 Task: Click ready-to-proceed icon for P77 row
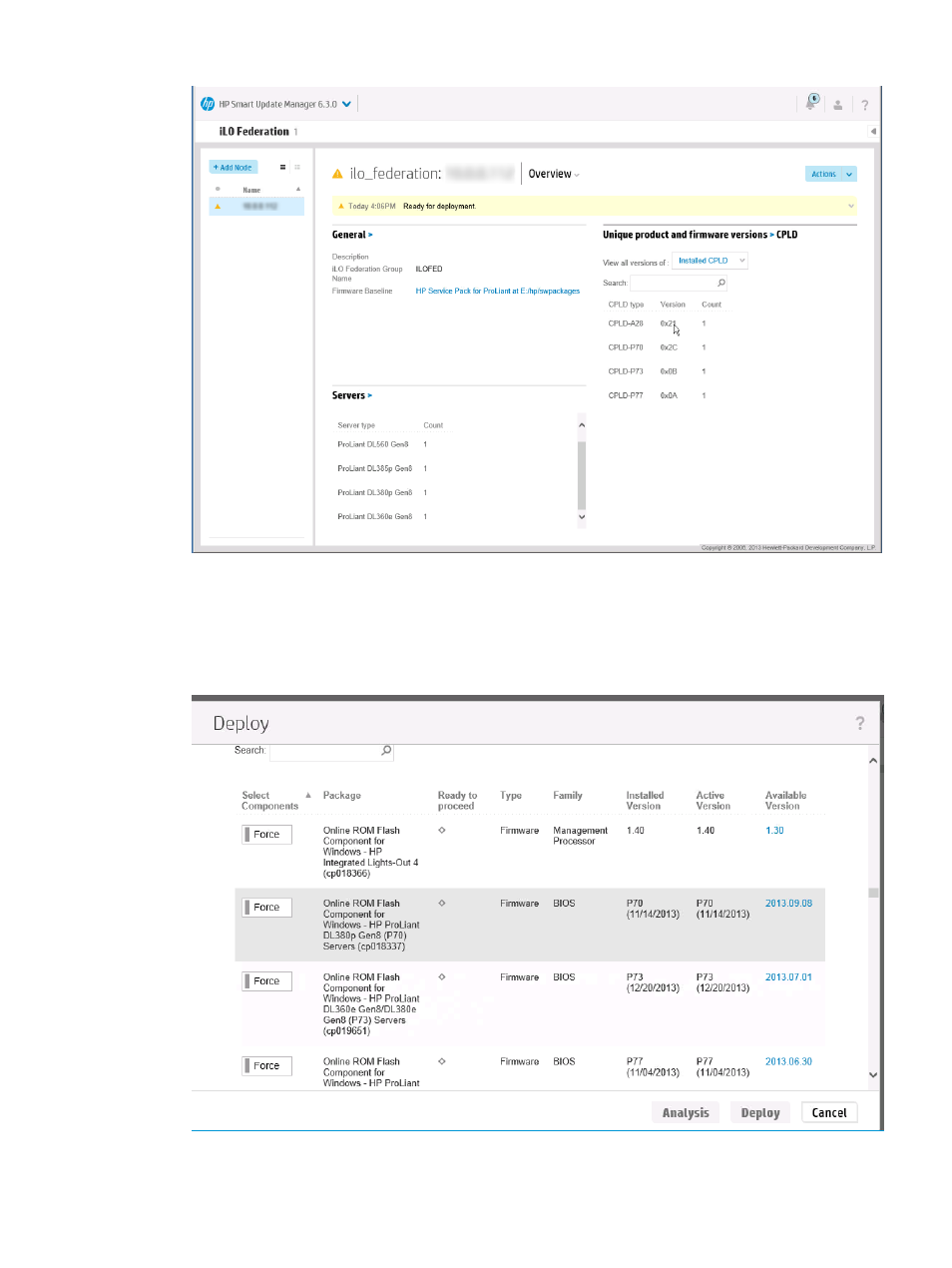click(x=442, y=1062)
